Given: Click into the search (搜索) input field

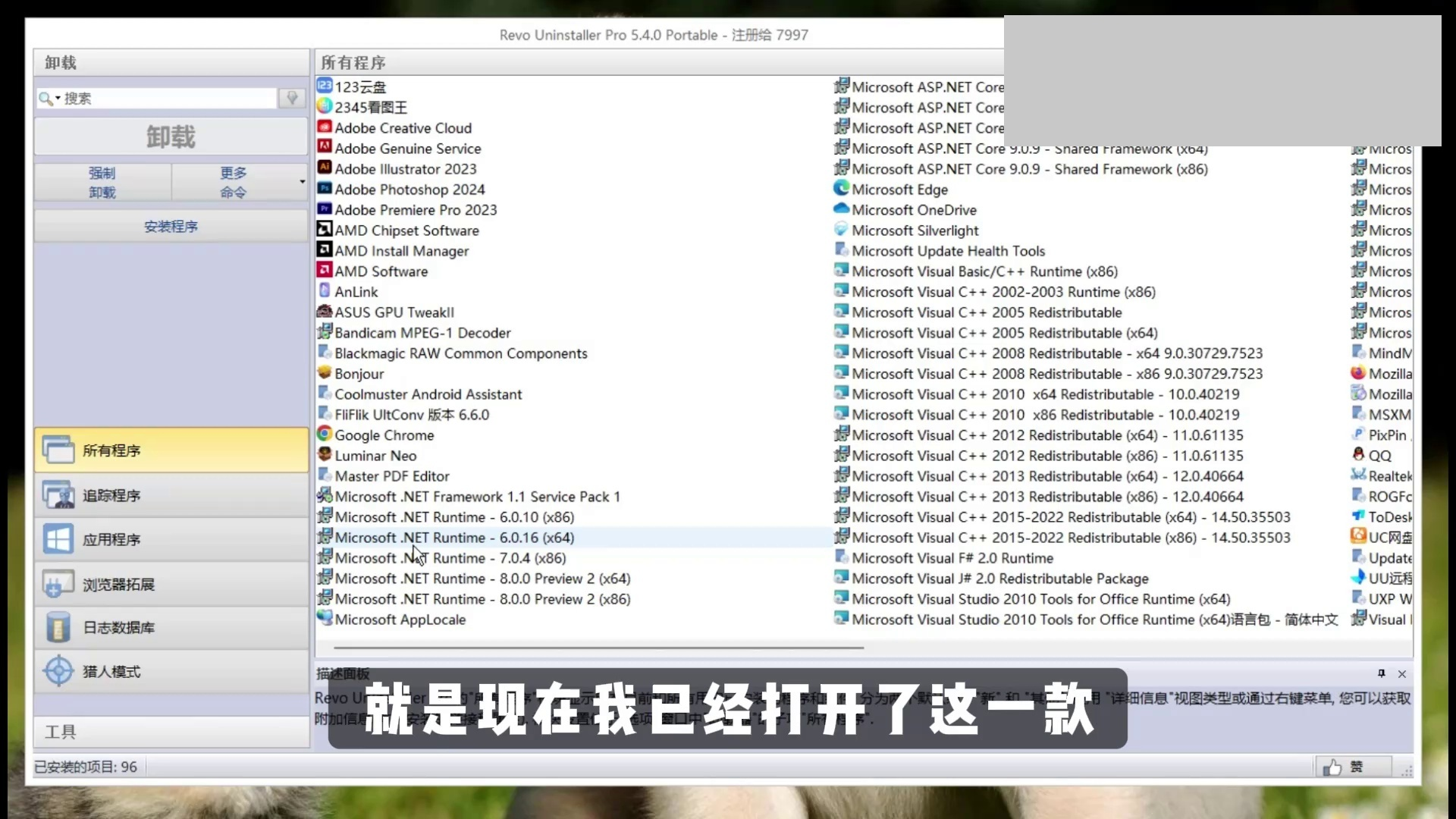Looking at the screenshot, I should click(167, 99).
